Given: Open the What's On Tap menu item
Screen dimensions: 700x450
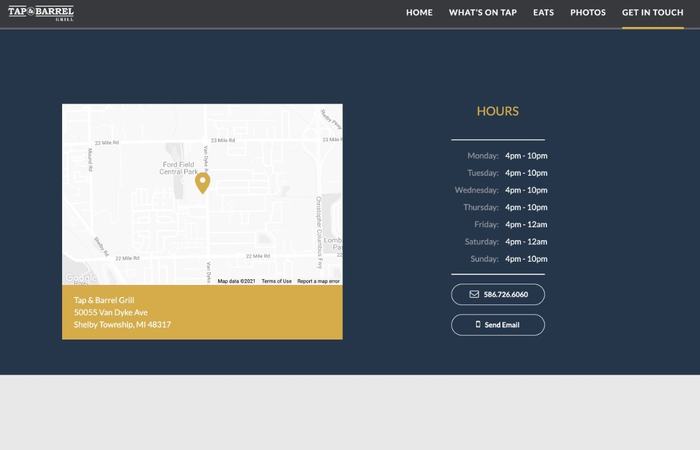Looking at the screenshot, I should coord(483,12).
